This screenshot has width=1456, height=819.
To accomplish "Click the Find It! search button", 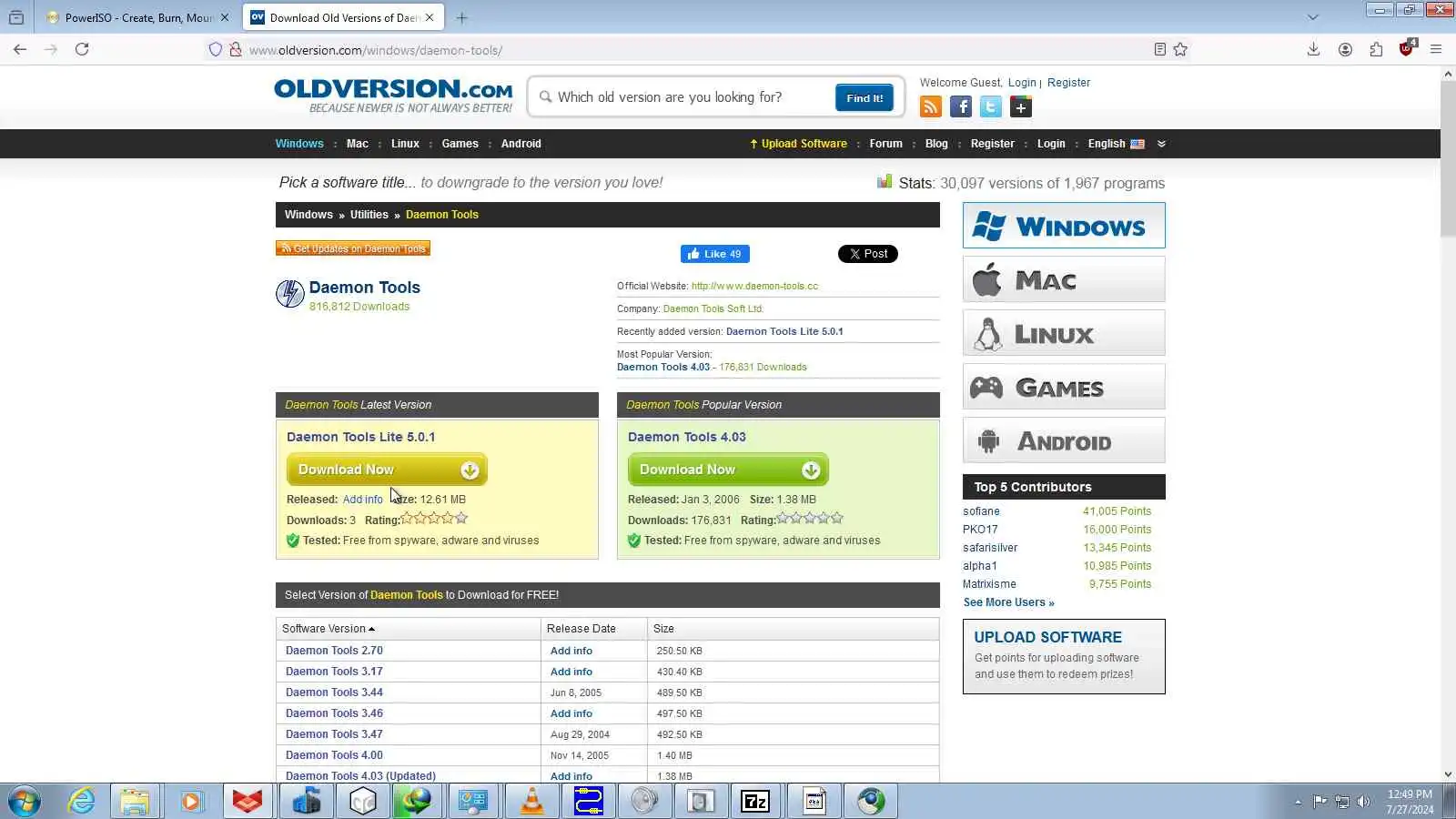I will [x=864, y=97].
